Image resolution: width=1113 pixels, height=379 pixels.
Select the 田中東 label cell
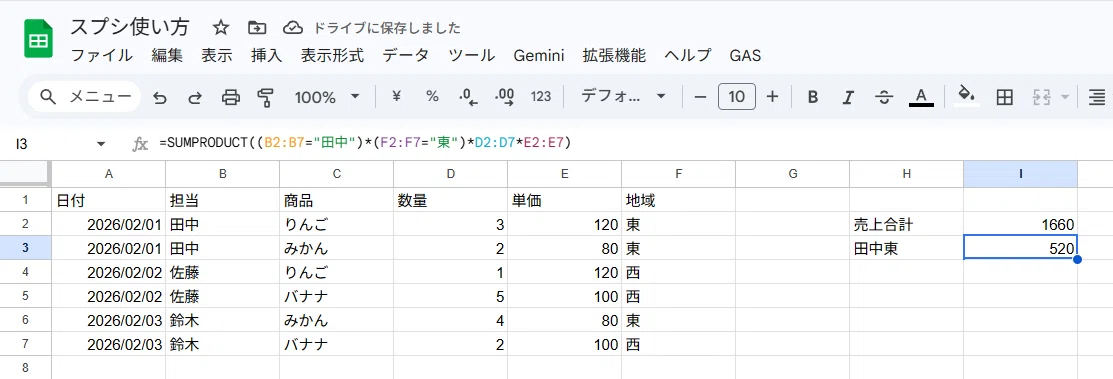coord(906,248)
